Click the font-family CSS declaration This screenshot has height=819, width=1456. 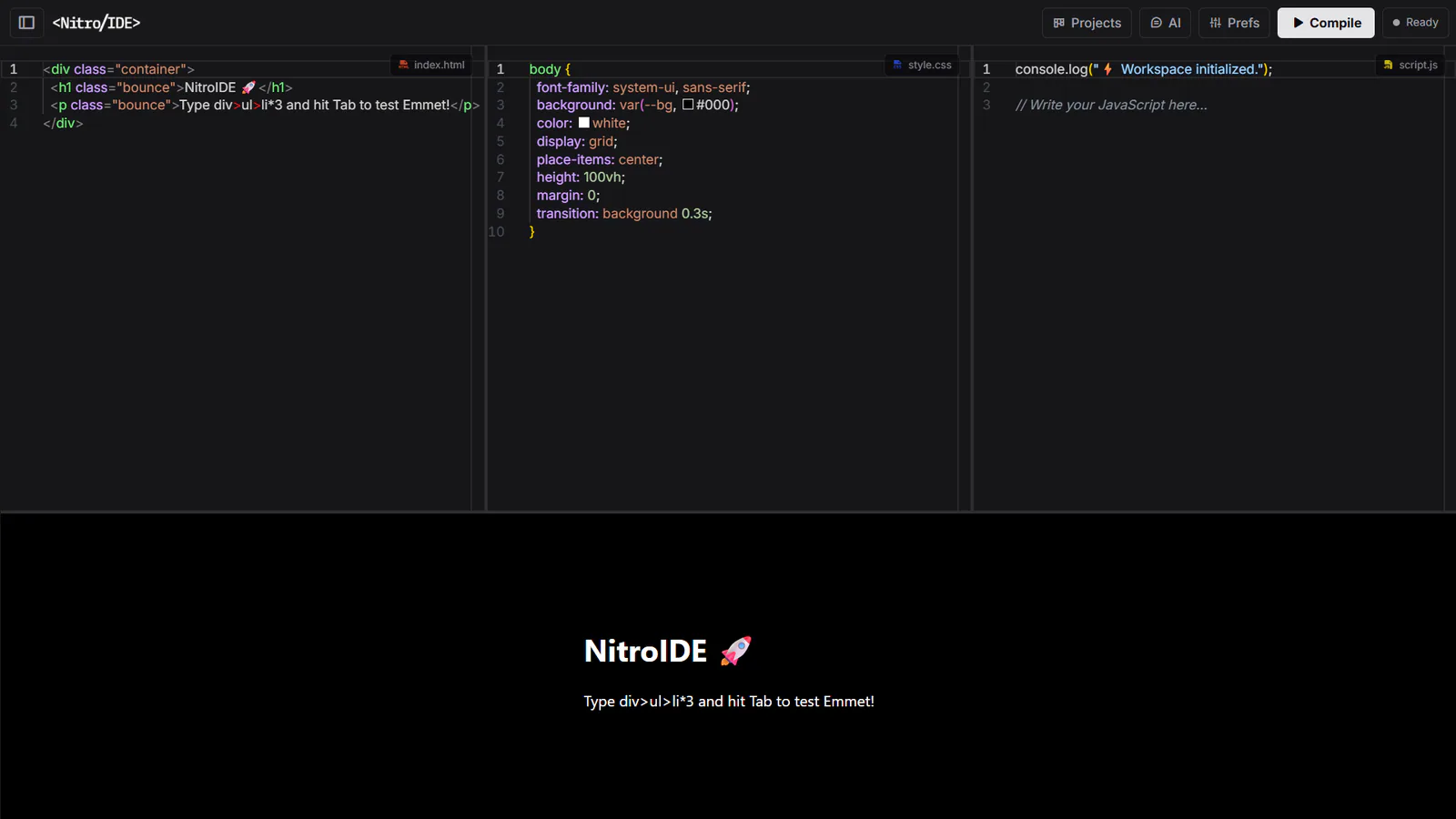pos(643,87)
